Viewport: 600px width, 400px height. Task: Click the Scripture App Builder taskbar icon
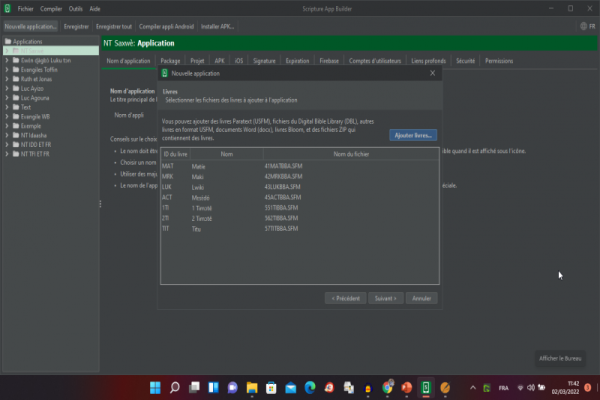point(426,387)
